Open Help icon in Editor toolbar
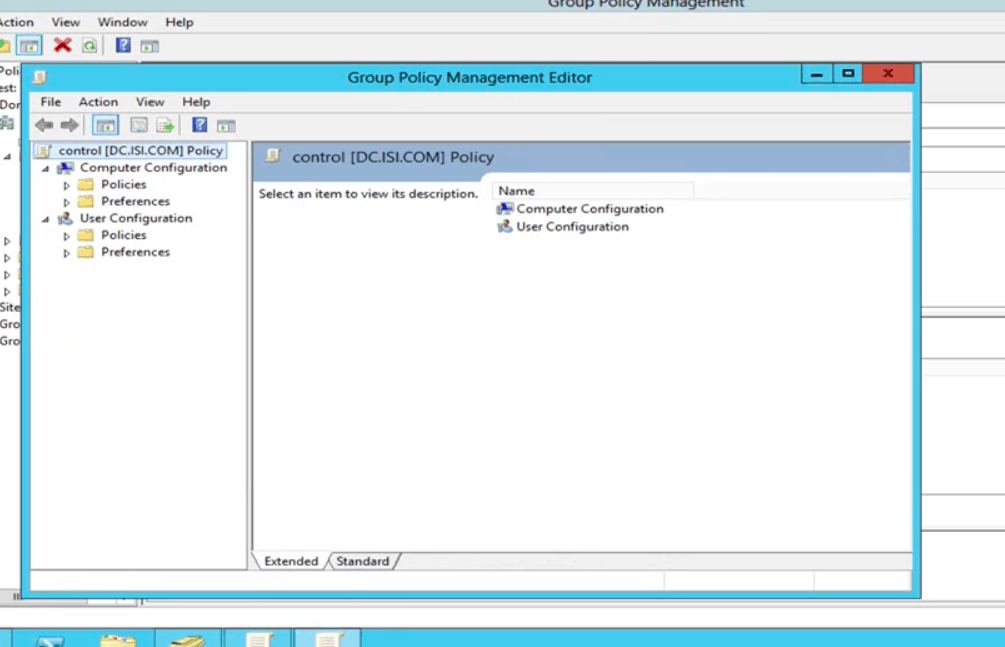Image resolution: width=1005 pixels, height=647 pixels. 199,125
